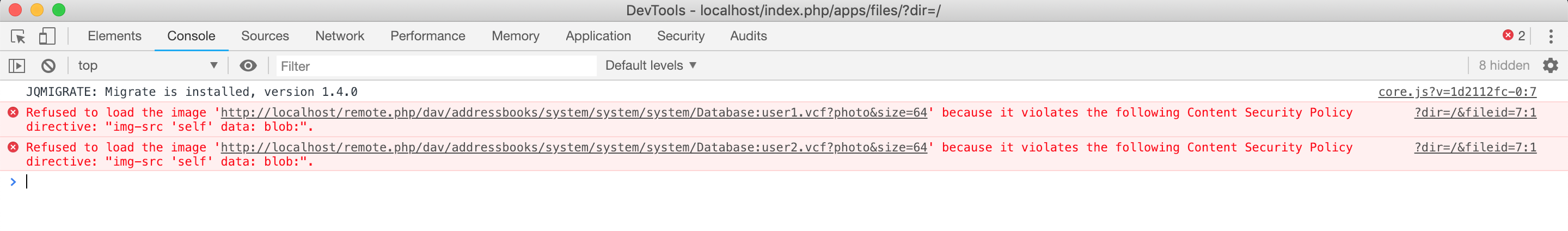Screen dimensions: 1568x231
Task: Click the red error count badge
Action: (x=1513, y=36)
